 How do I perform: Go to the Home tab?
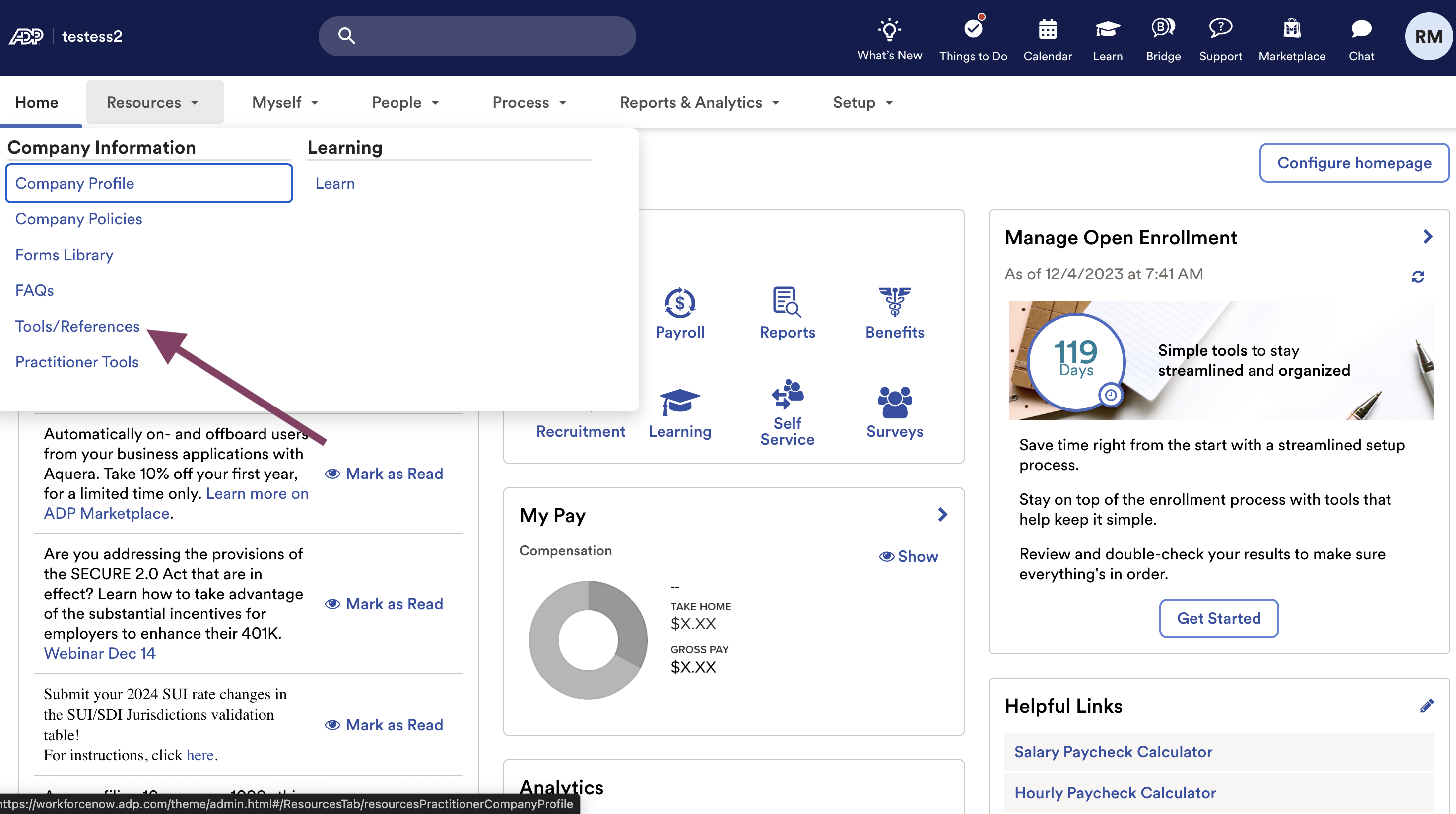click(37, 102)
